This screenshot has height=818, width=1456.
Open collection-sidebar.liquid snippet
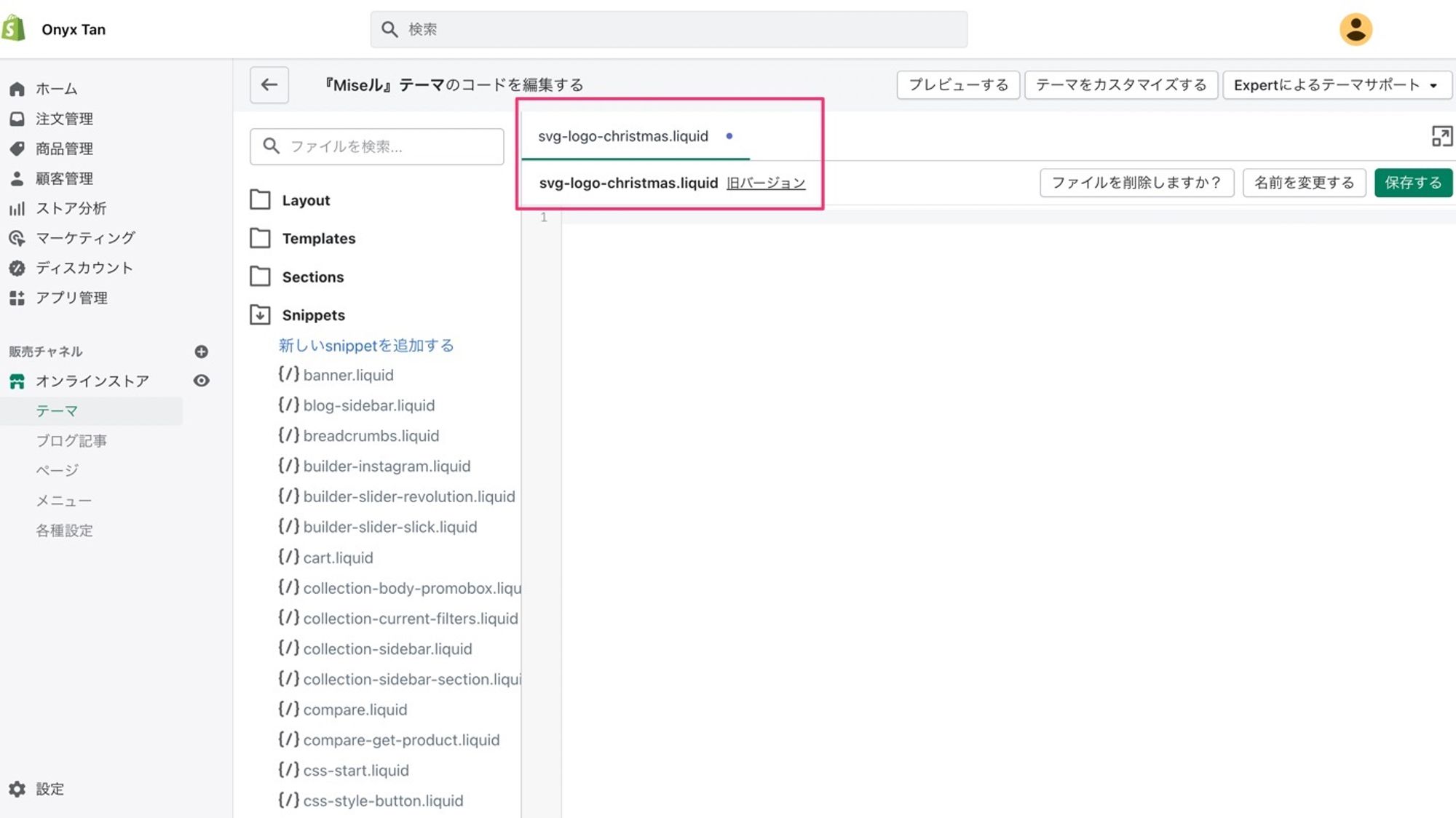click(375, 648)
